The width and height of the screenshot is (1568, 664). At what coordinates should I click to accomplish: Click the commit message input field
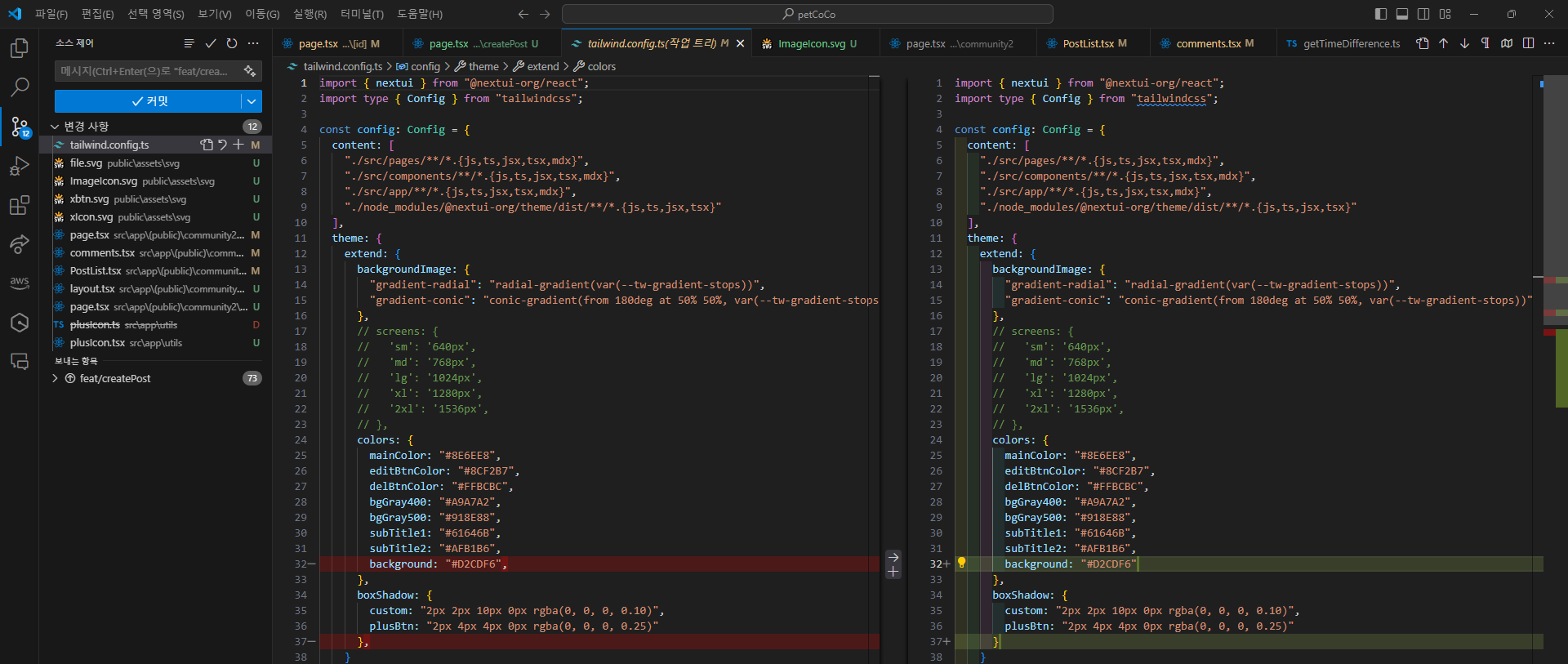pyautogui.click(x=147, y=71)
